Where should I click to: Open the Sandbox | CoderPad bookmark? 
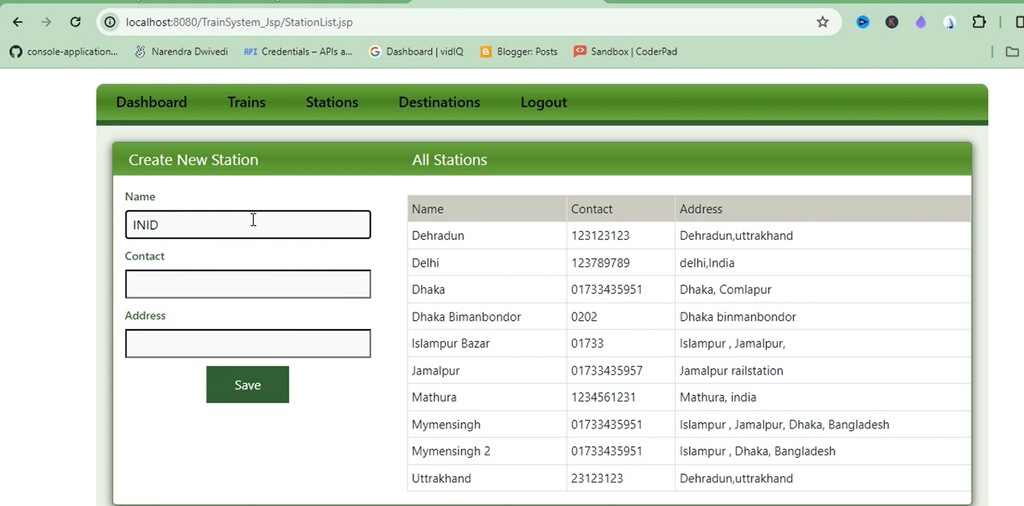click(x=625, y=52)
